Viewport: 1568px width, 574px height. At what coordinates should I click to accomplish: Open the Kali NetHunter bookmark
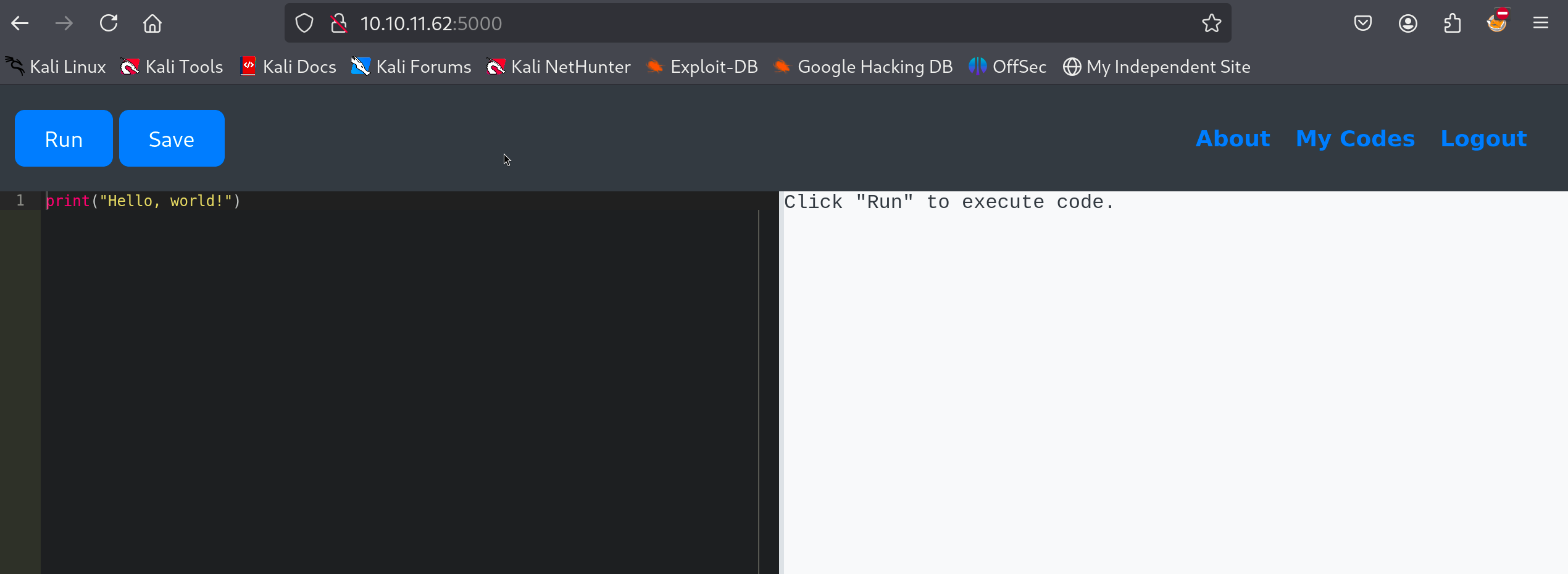(x=559, y=67)
